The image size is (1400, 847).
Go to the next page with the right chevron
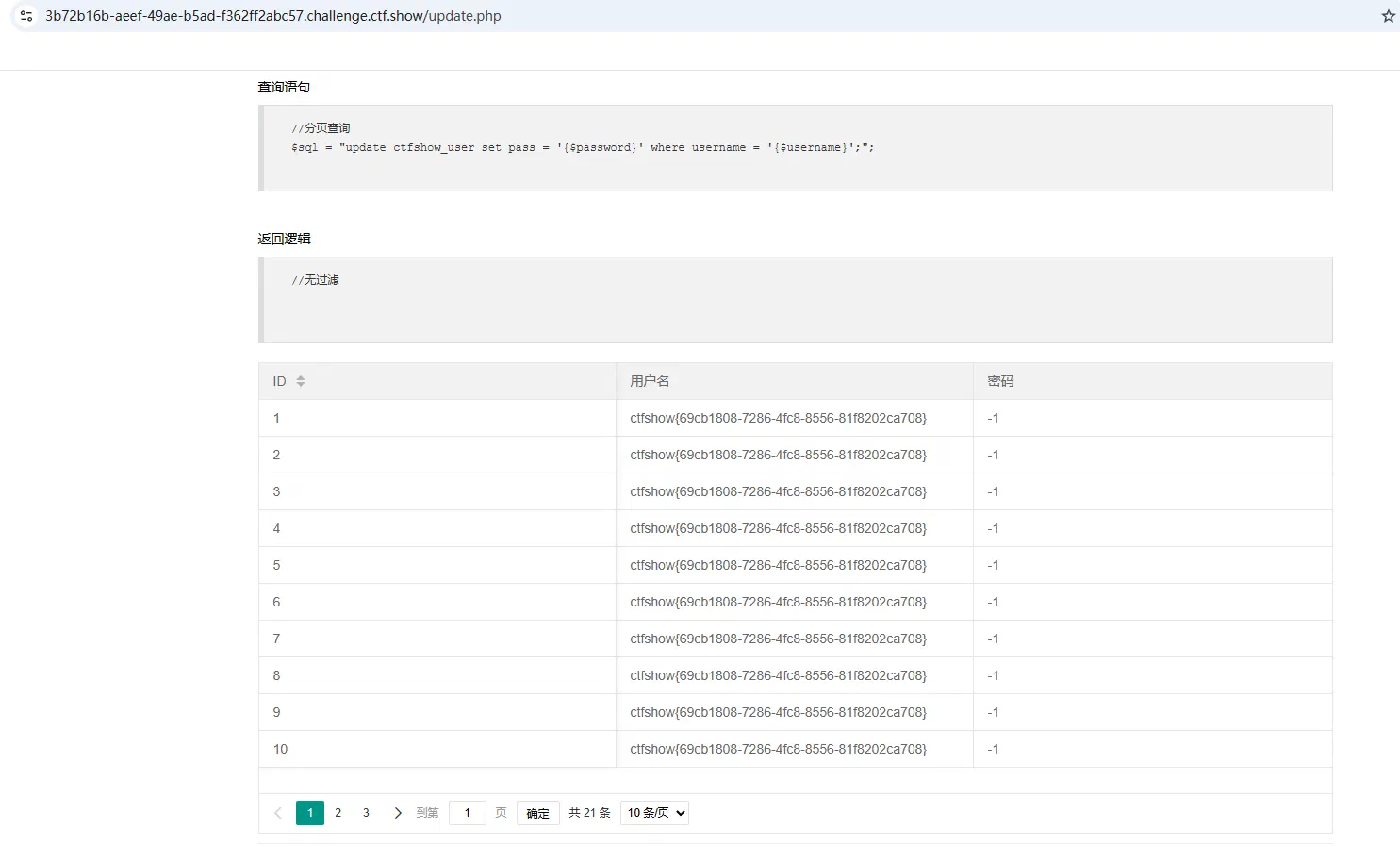[398, 813]
